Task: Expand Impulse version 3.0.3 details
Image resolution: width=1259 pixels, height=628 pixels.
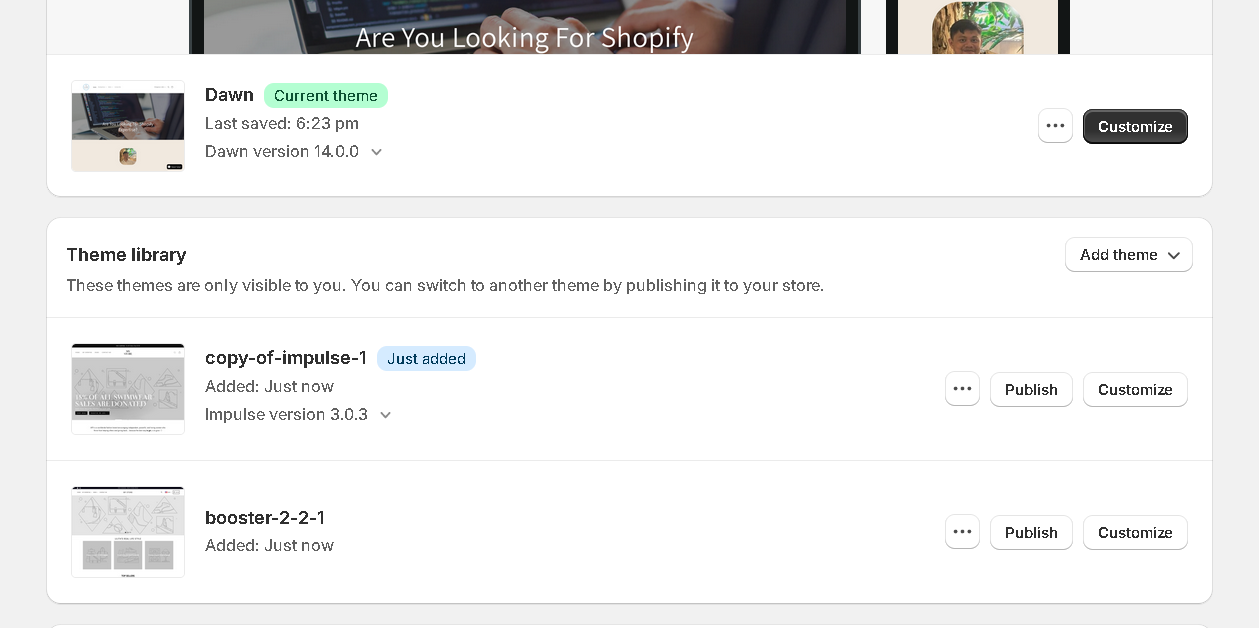Action: tap(385, 415)
